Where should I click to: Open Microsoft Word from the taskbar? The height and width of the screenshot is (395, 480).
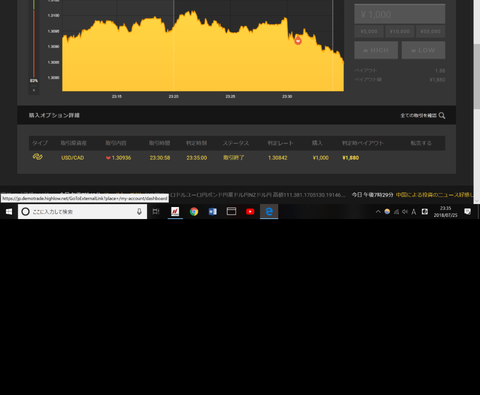point(212,211)
